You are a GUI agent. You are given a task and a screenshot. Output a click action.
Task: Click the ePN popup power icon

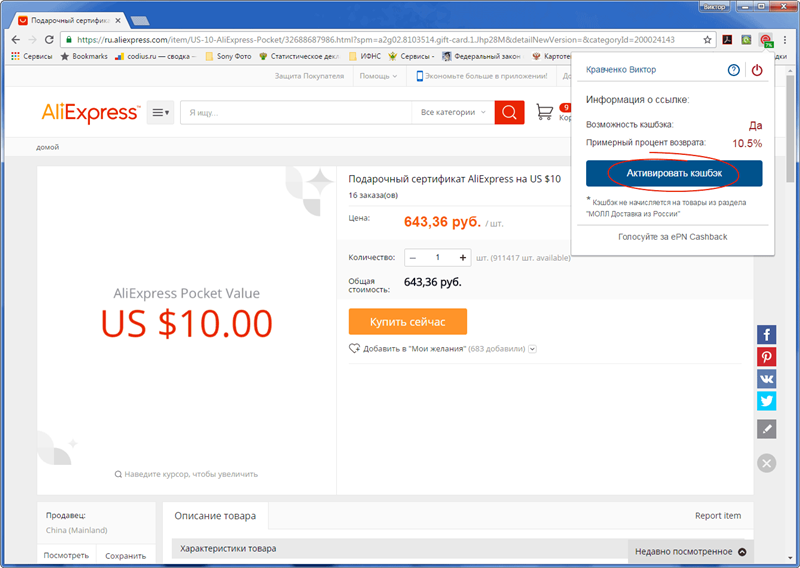(x=756, y=70)
